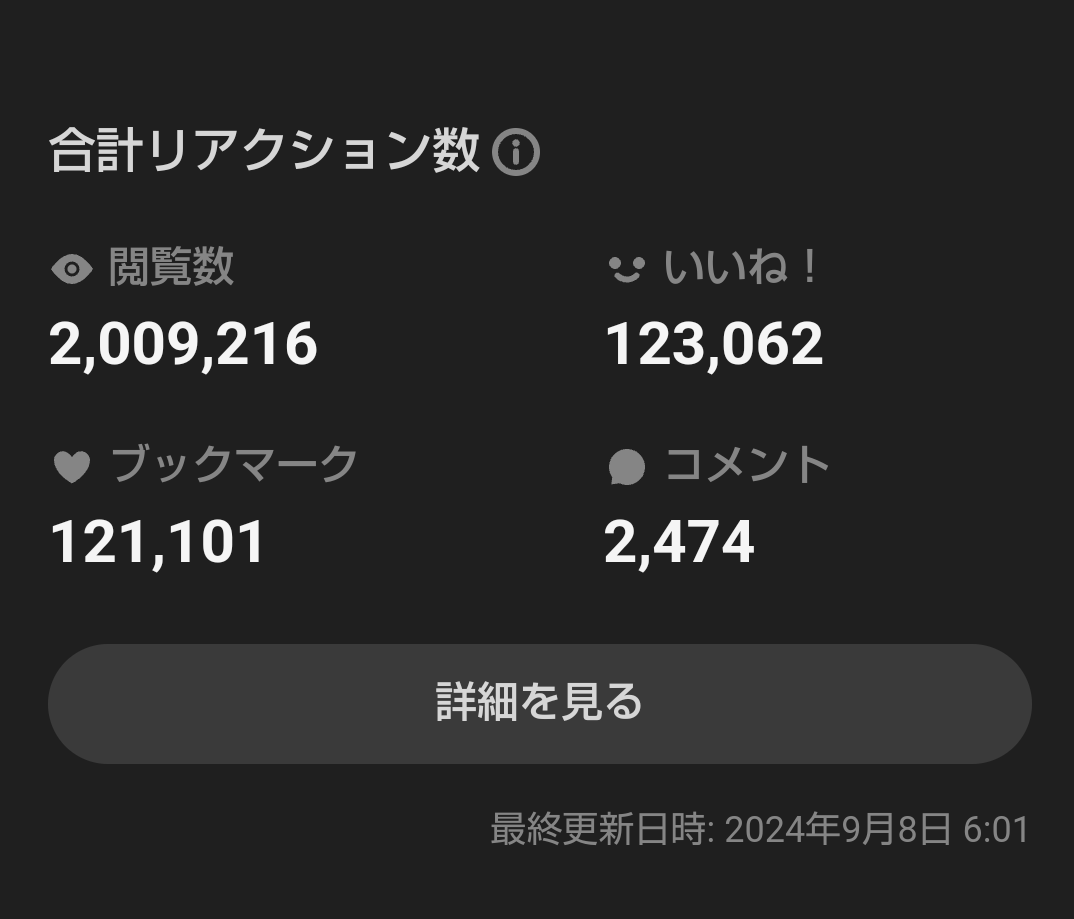Image resolution: width=1074 pixels, height=919 pixels.
Task: Click the 6:01 update time
Action: tap(996, 830)
